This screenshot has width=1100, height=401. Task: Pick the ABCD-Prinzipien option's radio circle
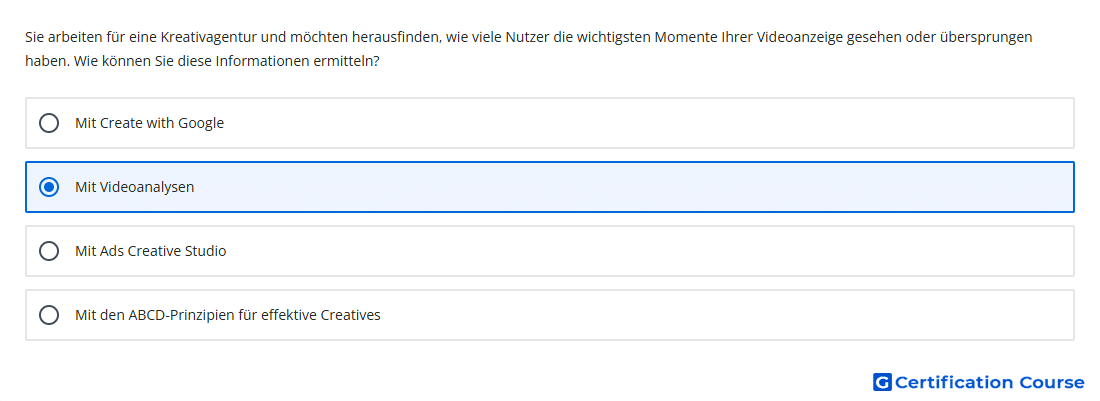(x=49, y=315)
